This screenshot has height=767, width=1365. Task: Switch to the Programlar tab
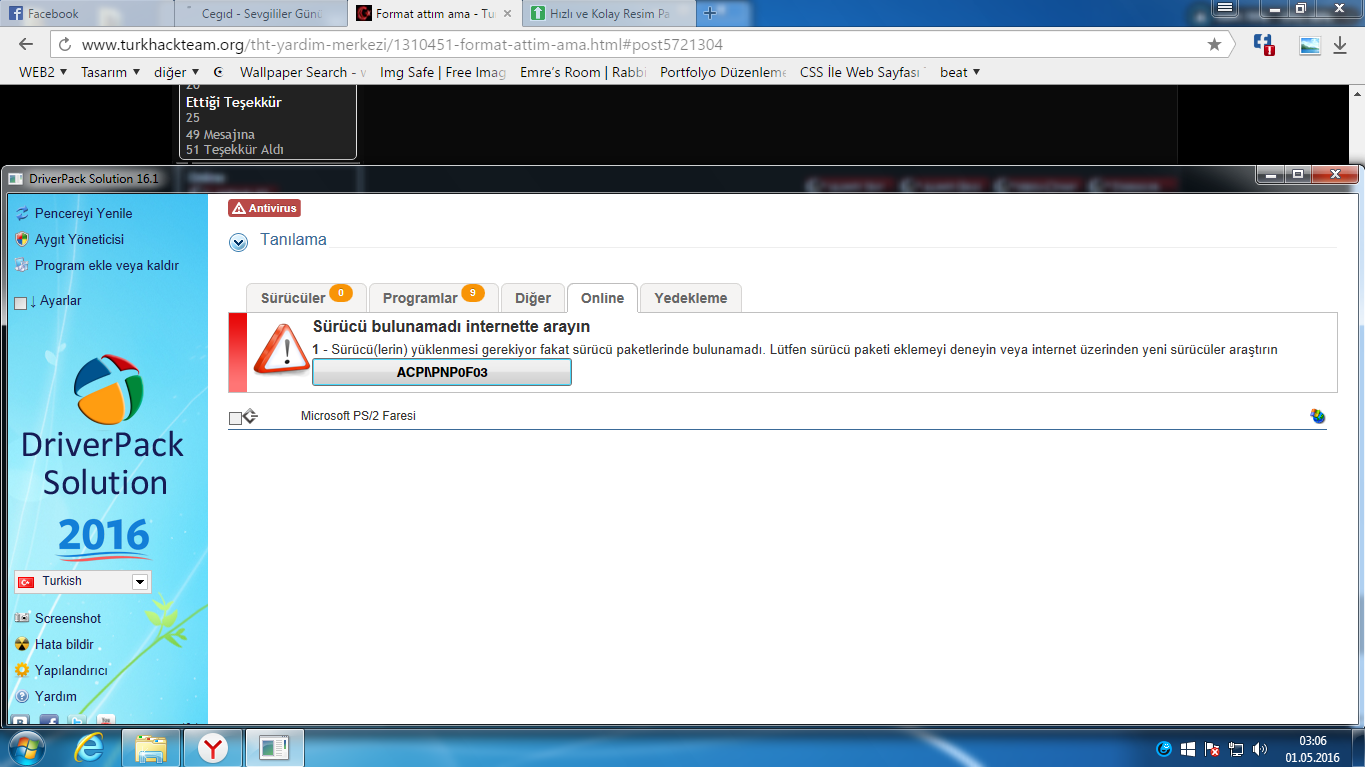pyautogui.click(x=433, y=298)
